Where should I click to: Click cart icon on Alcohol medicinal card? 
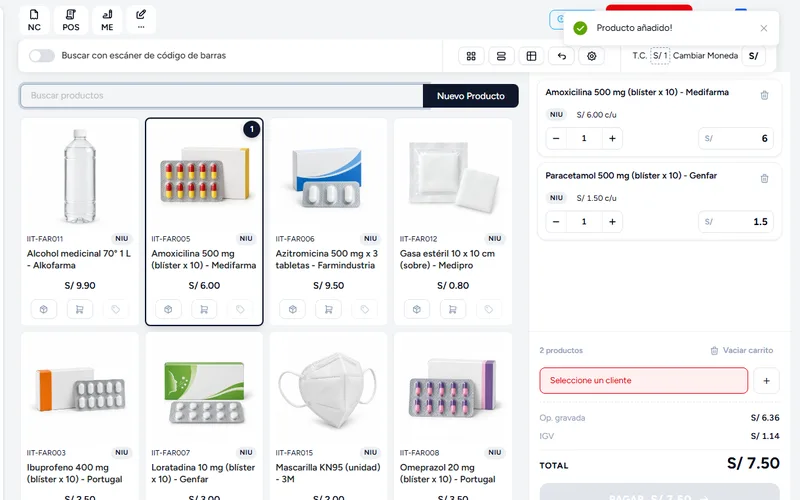pos(80,309)
